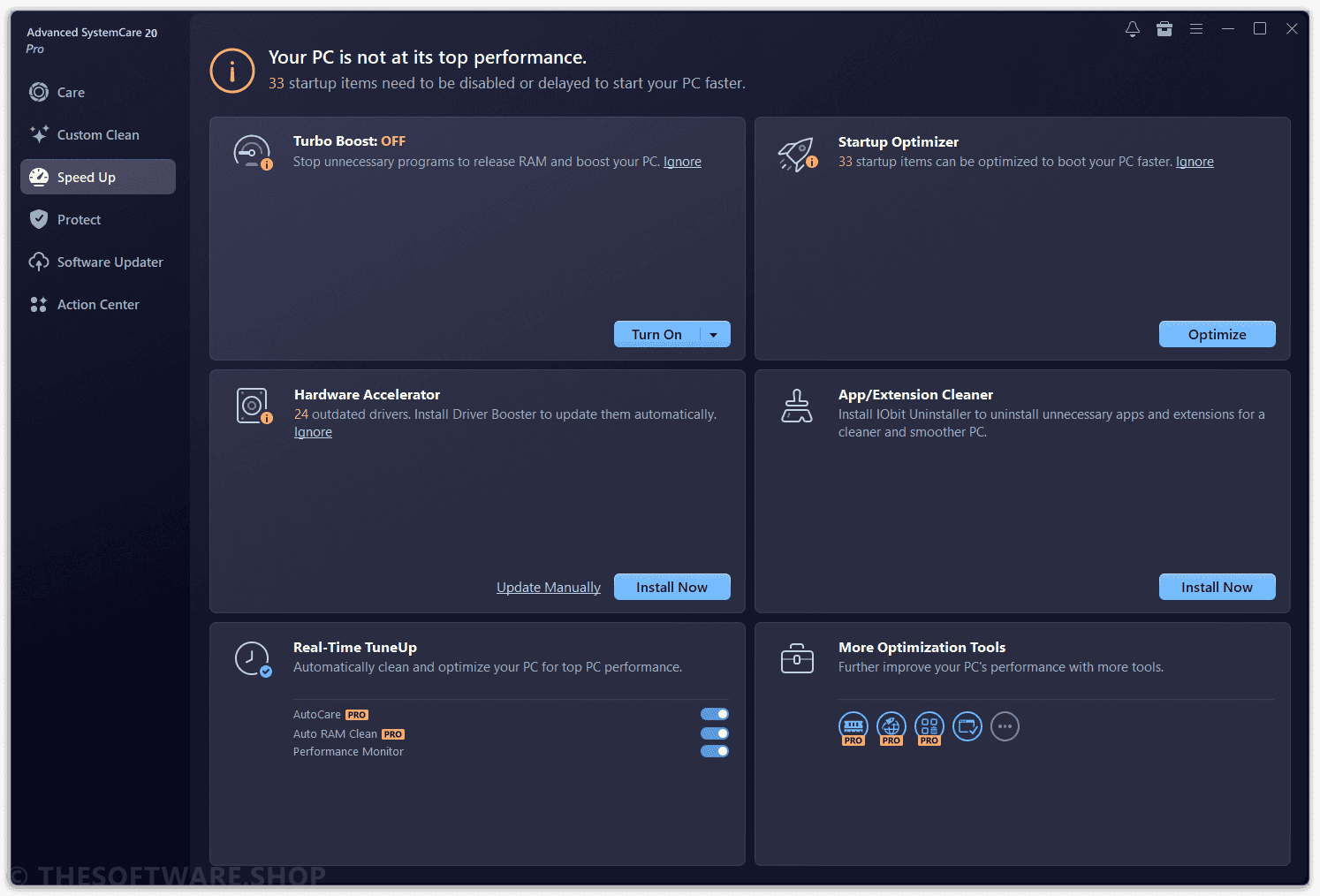Expand the Turn On dropdown arrow
Screen dimensions: 1320x896
[x=714, y=335]
